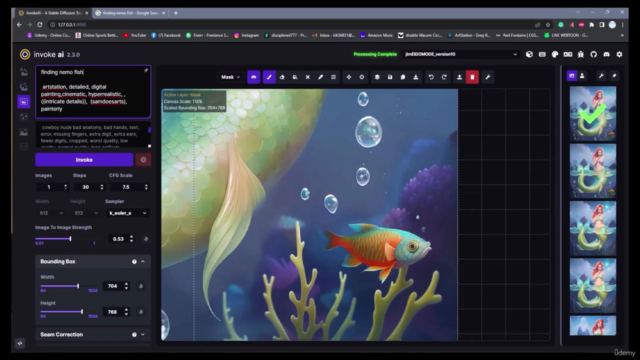Image resolution: width=640 pixels, height=360 pixels.
Task: Show gallery user uploads tab
Action: (582, 76)
